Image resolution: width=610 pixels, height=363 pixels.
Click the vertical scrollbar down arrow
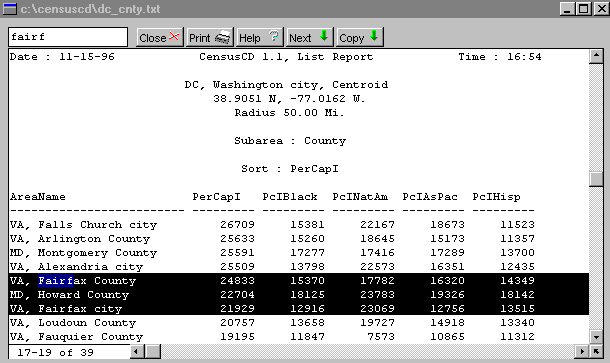(596, 337)
